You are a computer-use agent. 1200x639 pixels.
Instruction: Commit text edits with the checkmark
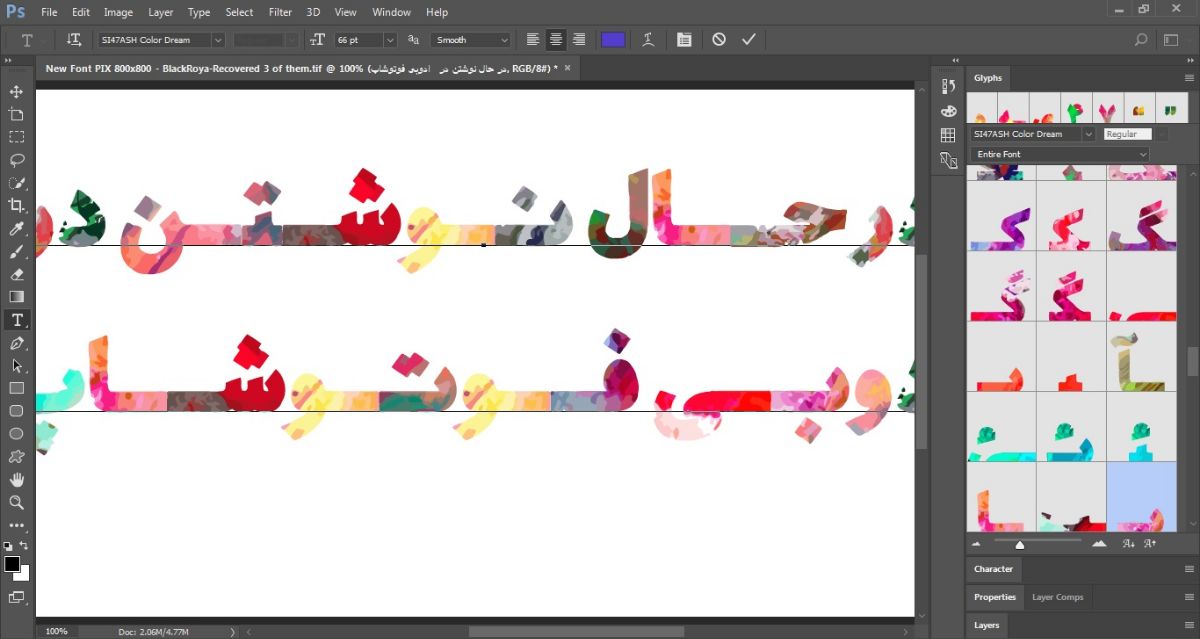tap(748, 40)
